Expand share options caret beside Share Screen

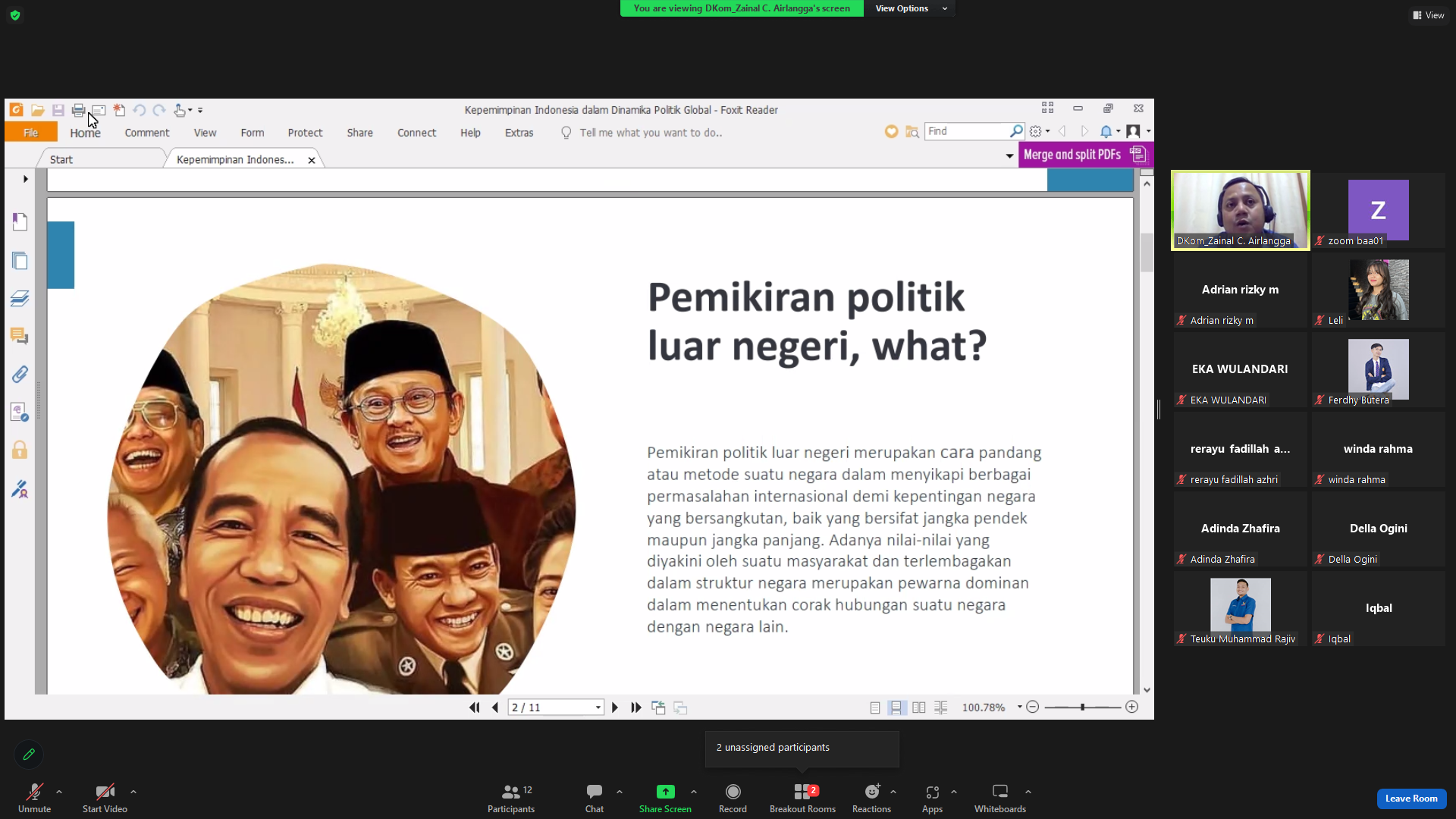(x=694, y=792)
